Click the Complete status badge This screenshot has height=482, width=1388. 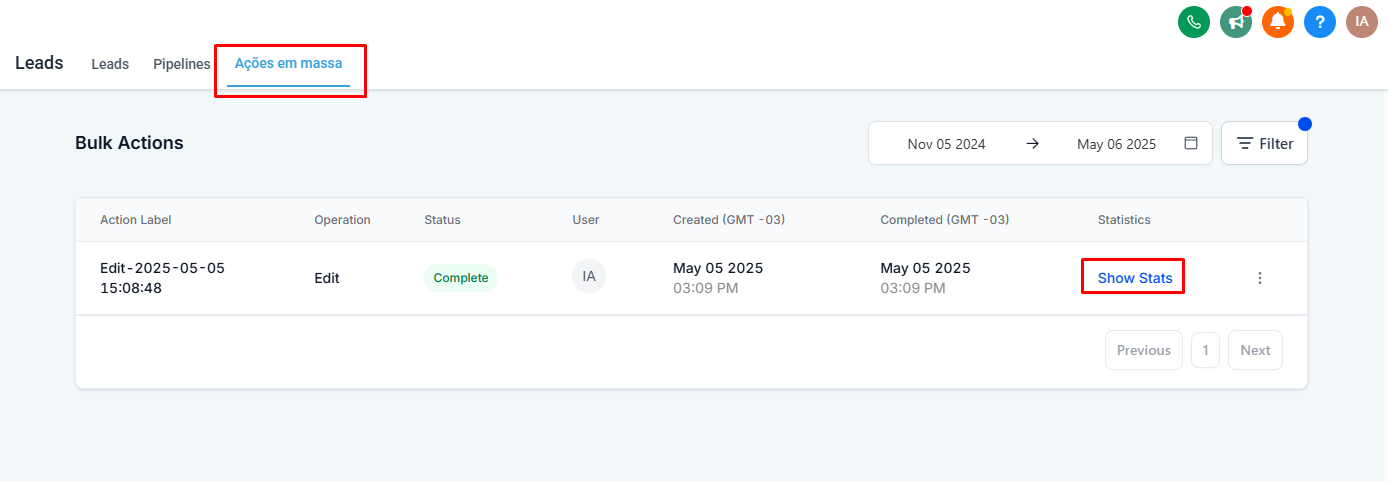click(461, 278)
